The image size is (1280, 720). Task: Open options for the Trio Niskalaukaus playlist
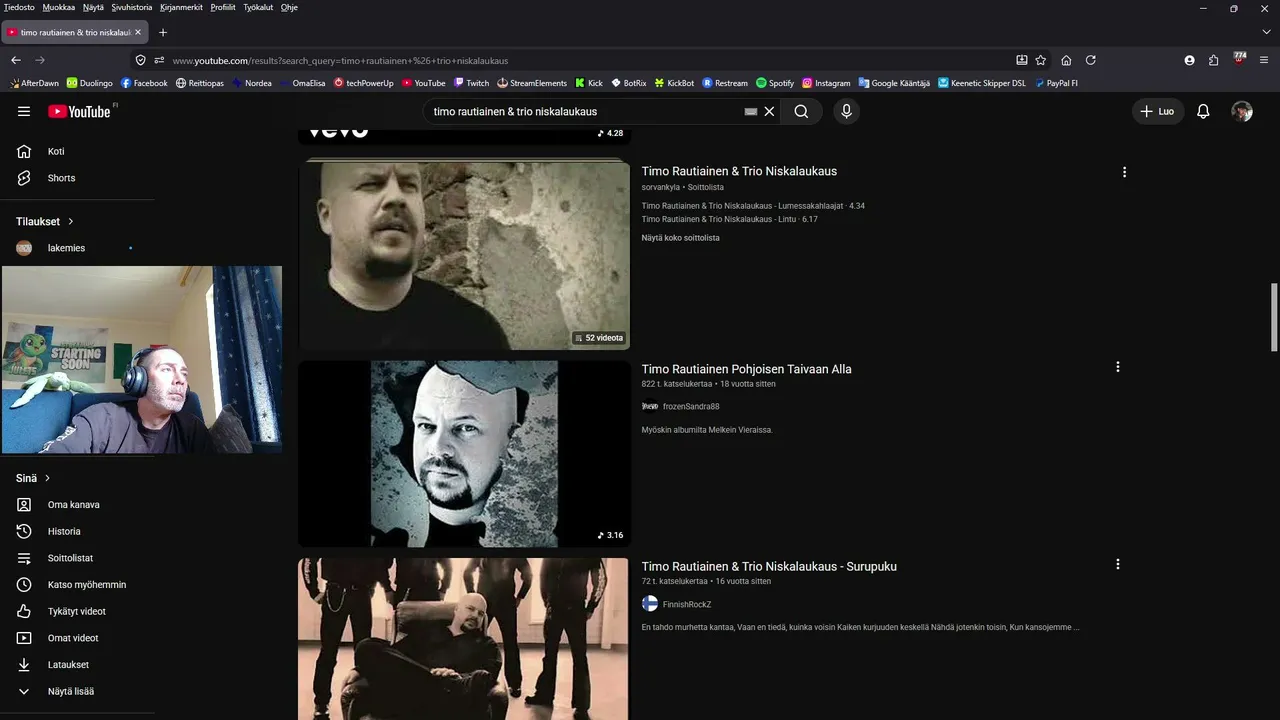click(1124, 172)
